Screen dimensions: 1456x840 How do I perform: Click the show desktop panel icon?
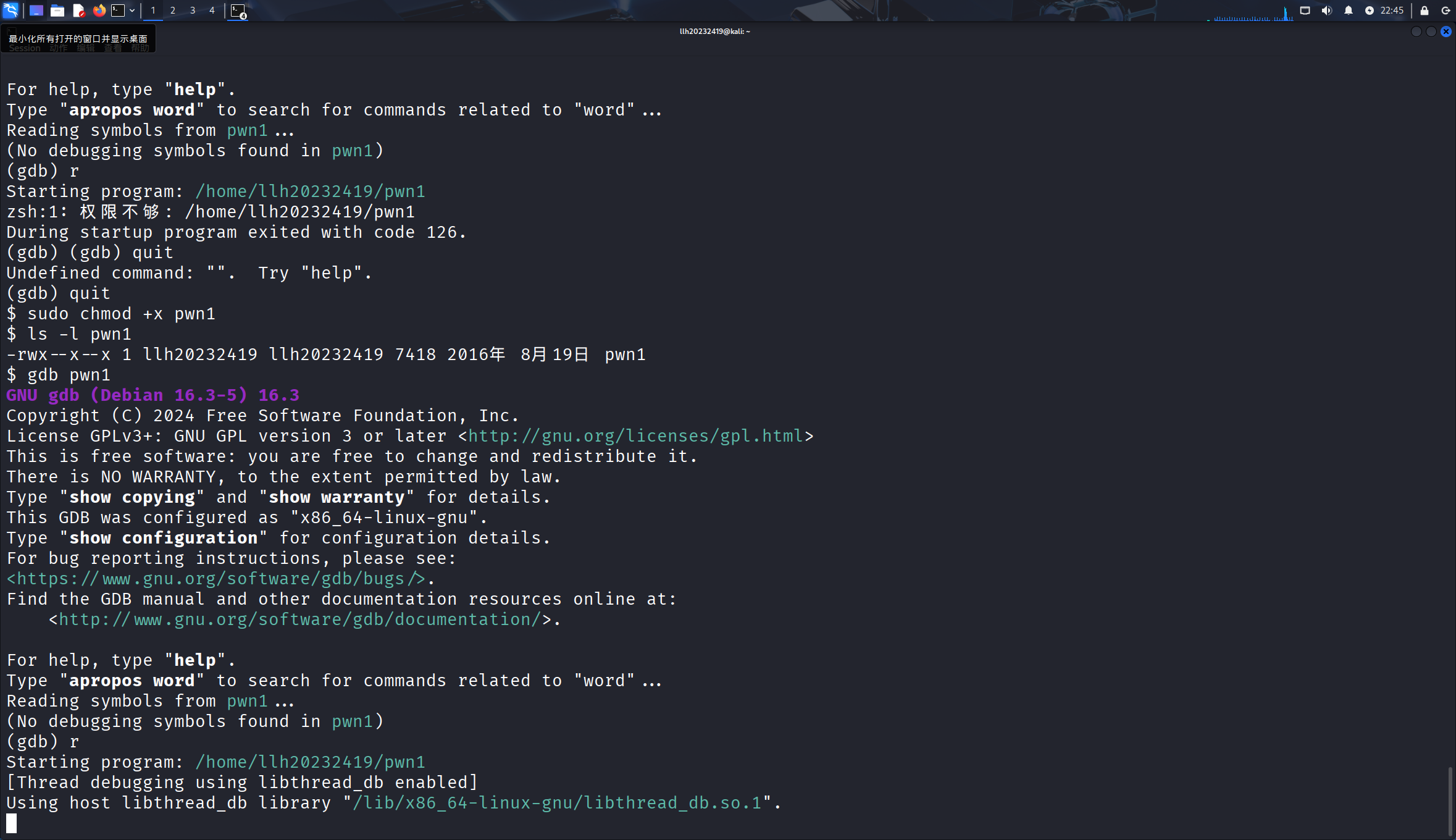coord(36,10)
